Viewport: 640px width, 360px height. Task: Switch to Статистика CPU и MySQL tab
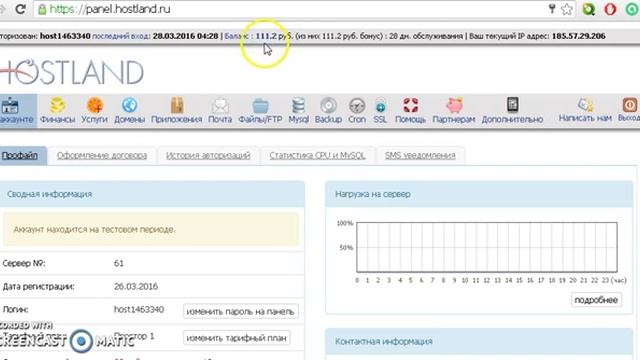[x=317, y=156]
